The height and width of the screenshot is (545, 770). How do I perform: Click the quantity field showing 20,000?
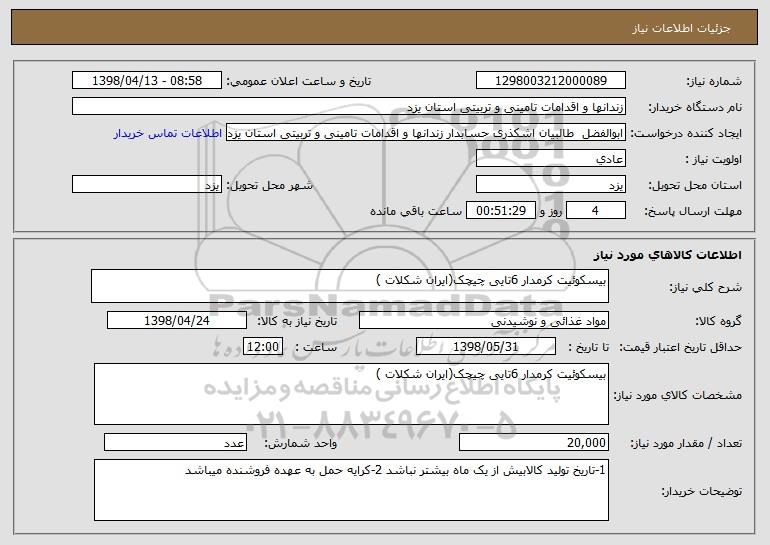pyautogui.click(x=534, y=442)
